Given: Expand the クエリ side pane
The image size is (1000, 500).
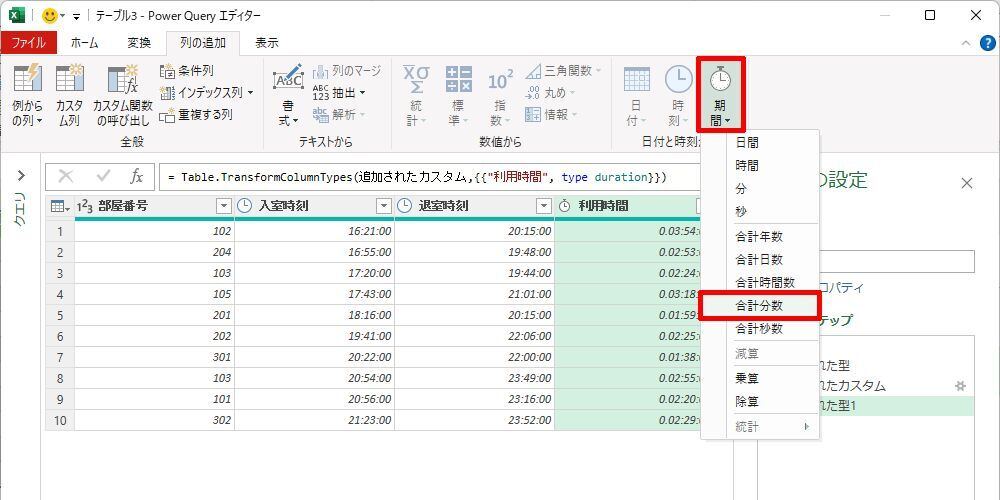Looking at the screenshot, I should (x=20, y=176).
